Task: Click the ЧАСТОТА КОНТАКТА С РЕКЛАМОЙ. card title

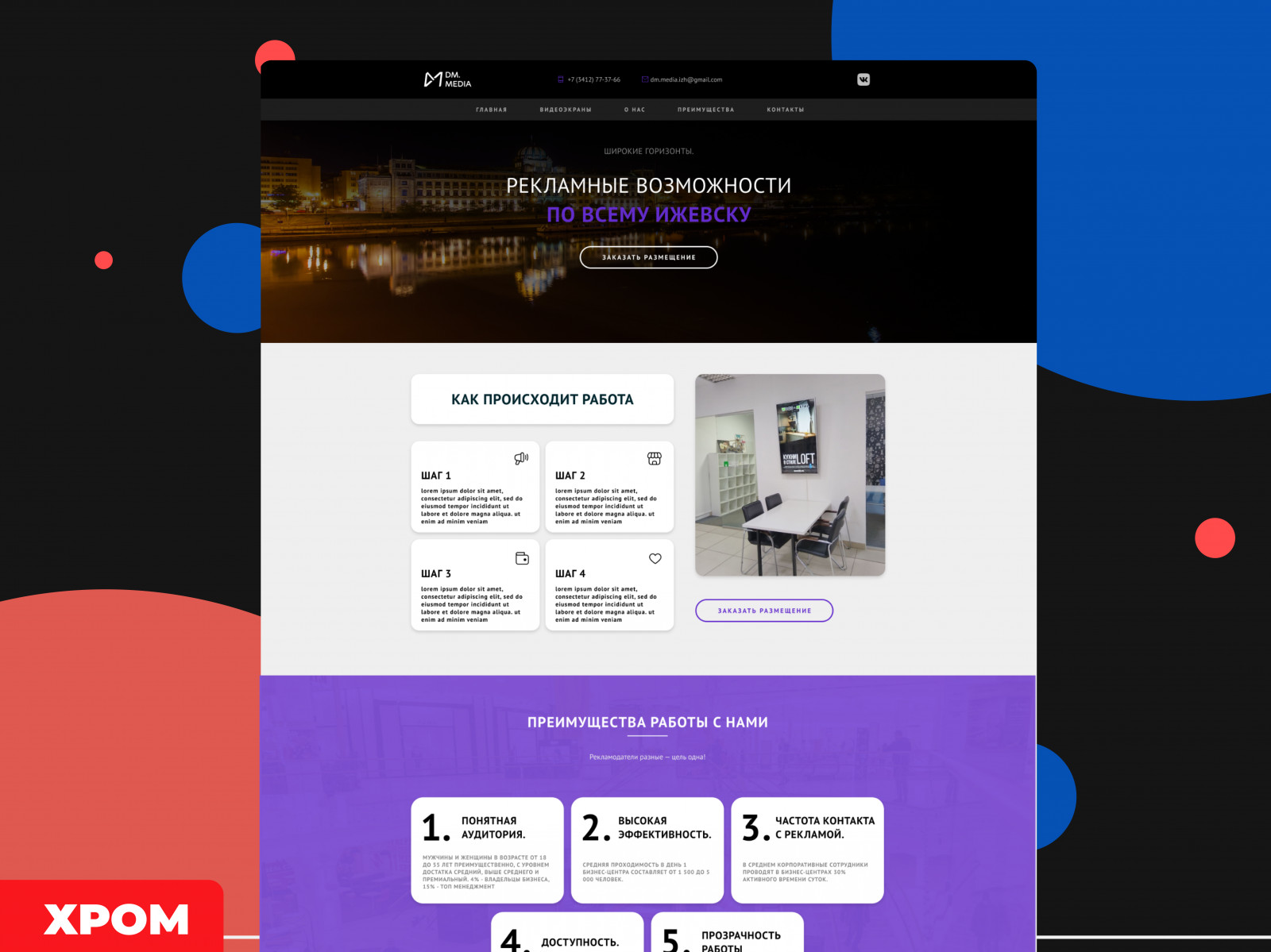Action: tap(825, 827)
